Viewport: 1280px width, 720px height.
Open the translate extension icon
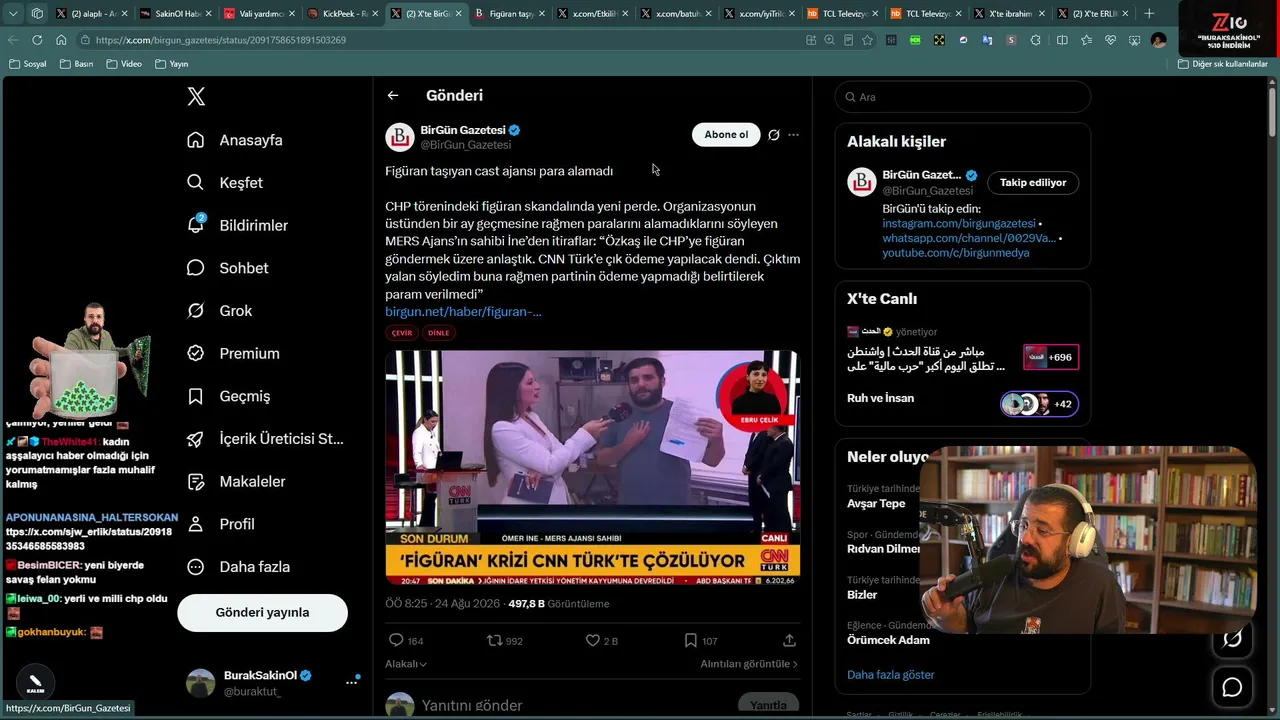pyautogui.click(x=987, y=40)
